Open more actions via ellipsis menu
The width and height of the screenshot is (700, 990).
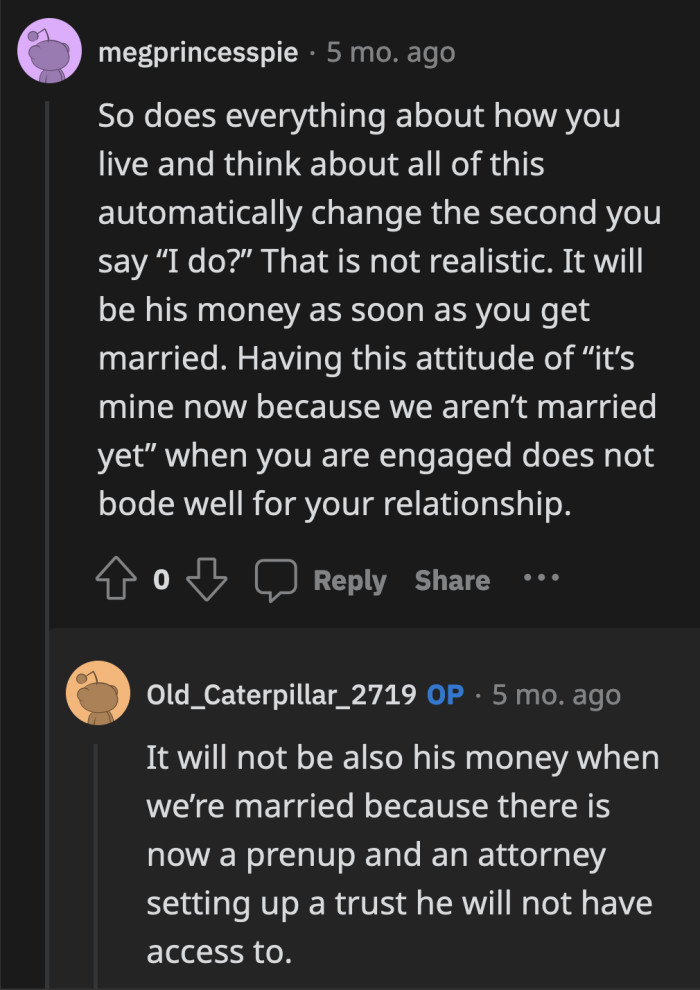coord(541,578)
